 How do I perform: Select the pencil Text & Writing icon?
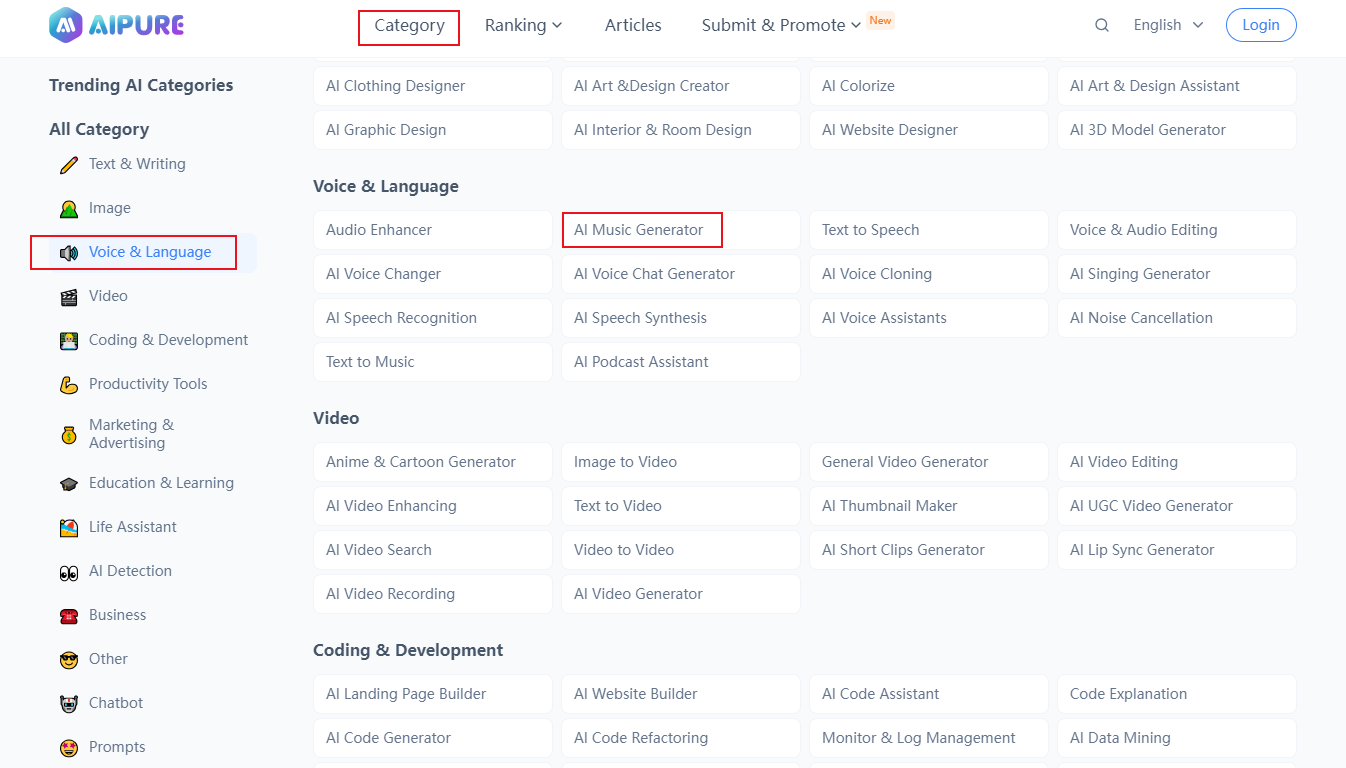tap(69, 164)
